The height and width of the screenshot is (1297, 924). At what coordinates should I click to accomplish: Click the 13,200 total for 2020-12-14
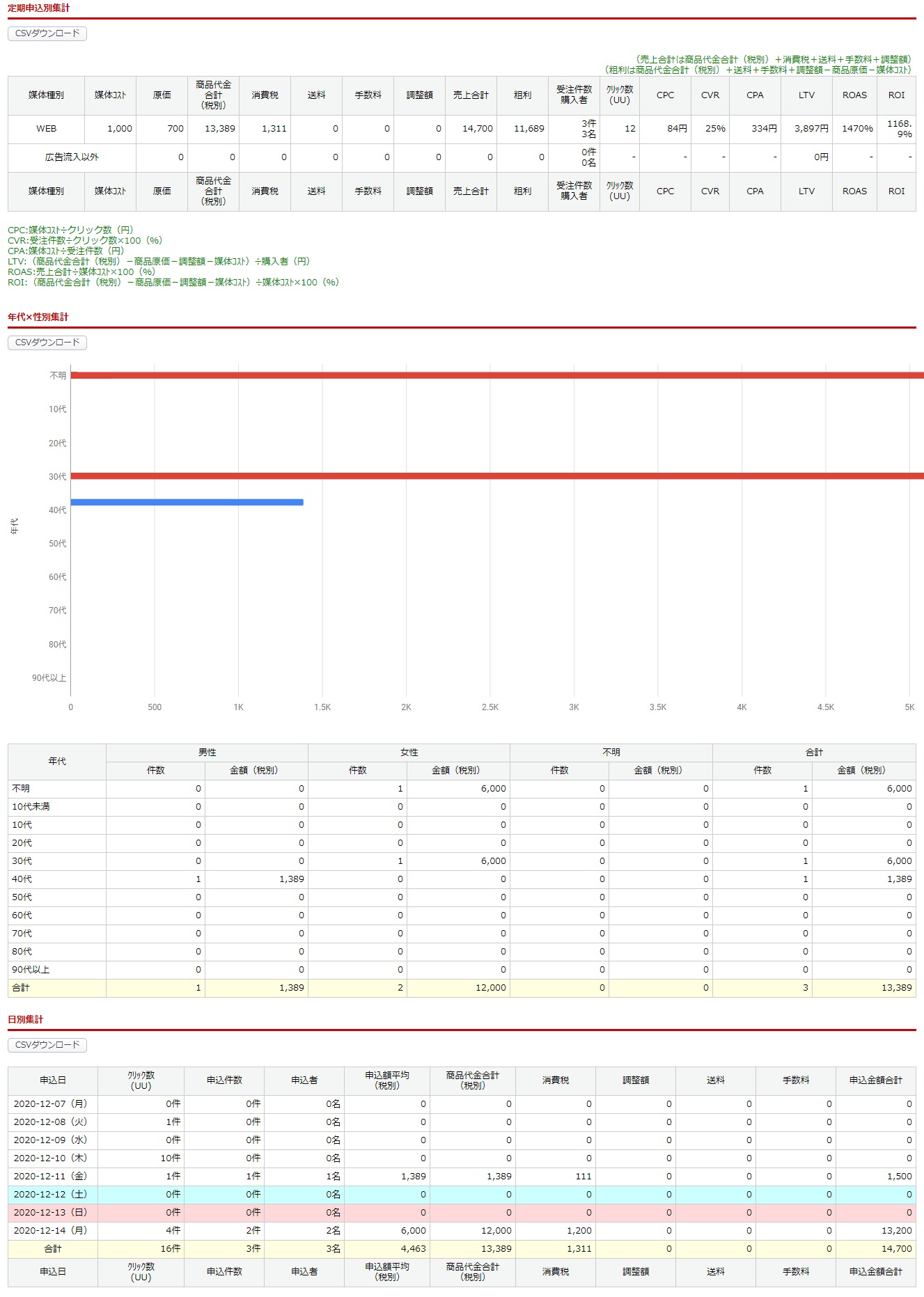coord(897,1231)
